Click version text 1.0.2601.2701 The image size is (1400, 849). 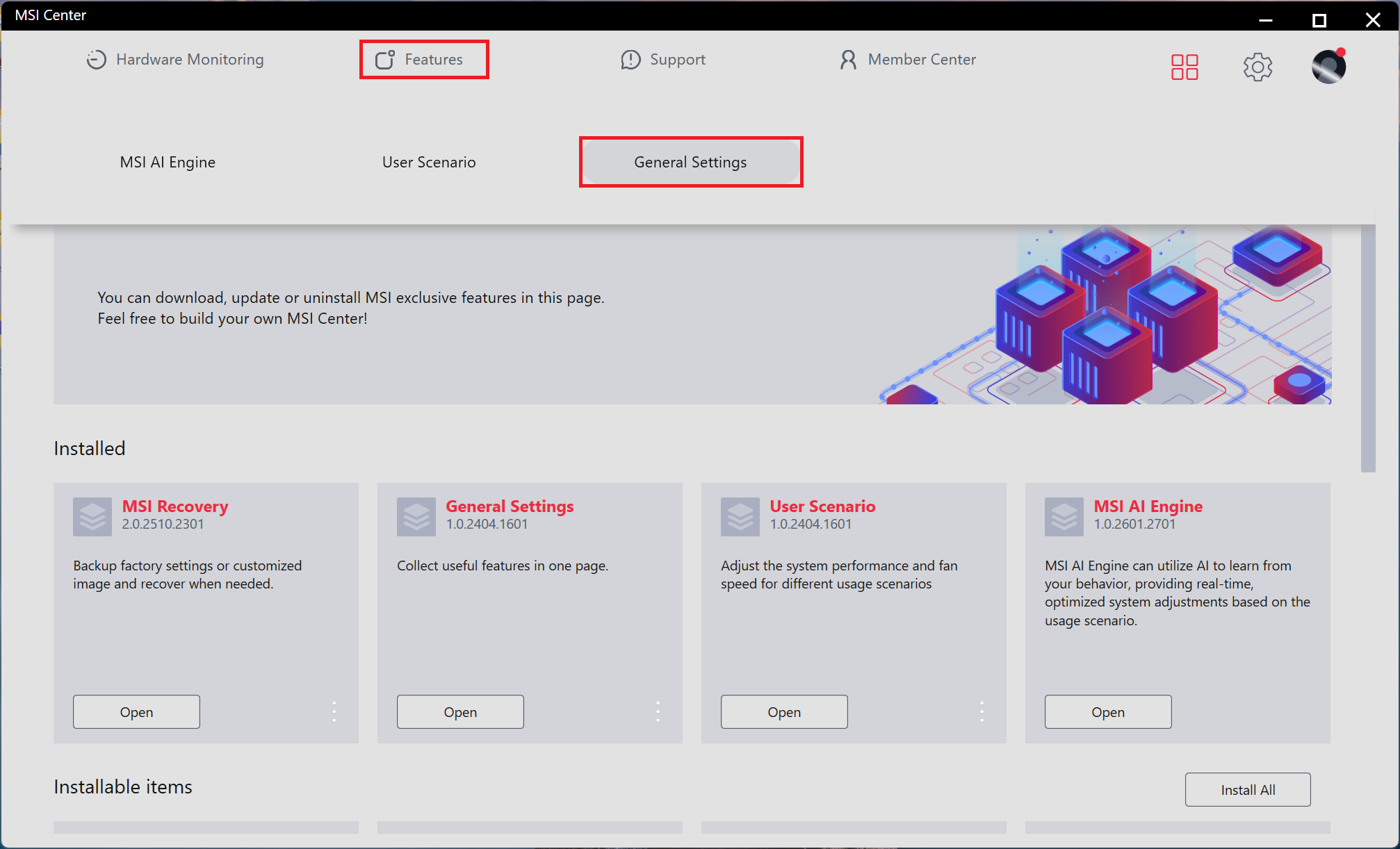coord(1134,524)
